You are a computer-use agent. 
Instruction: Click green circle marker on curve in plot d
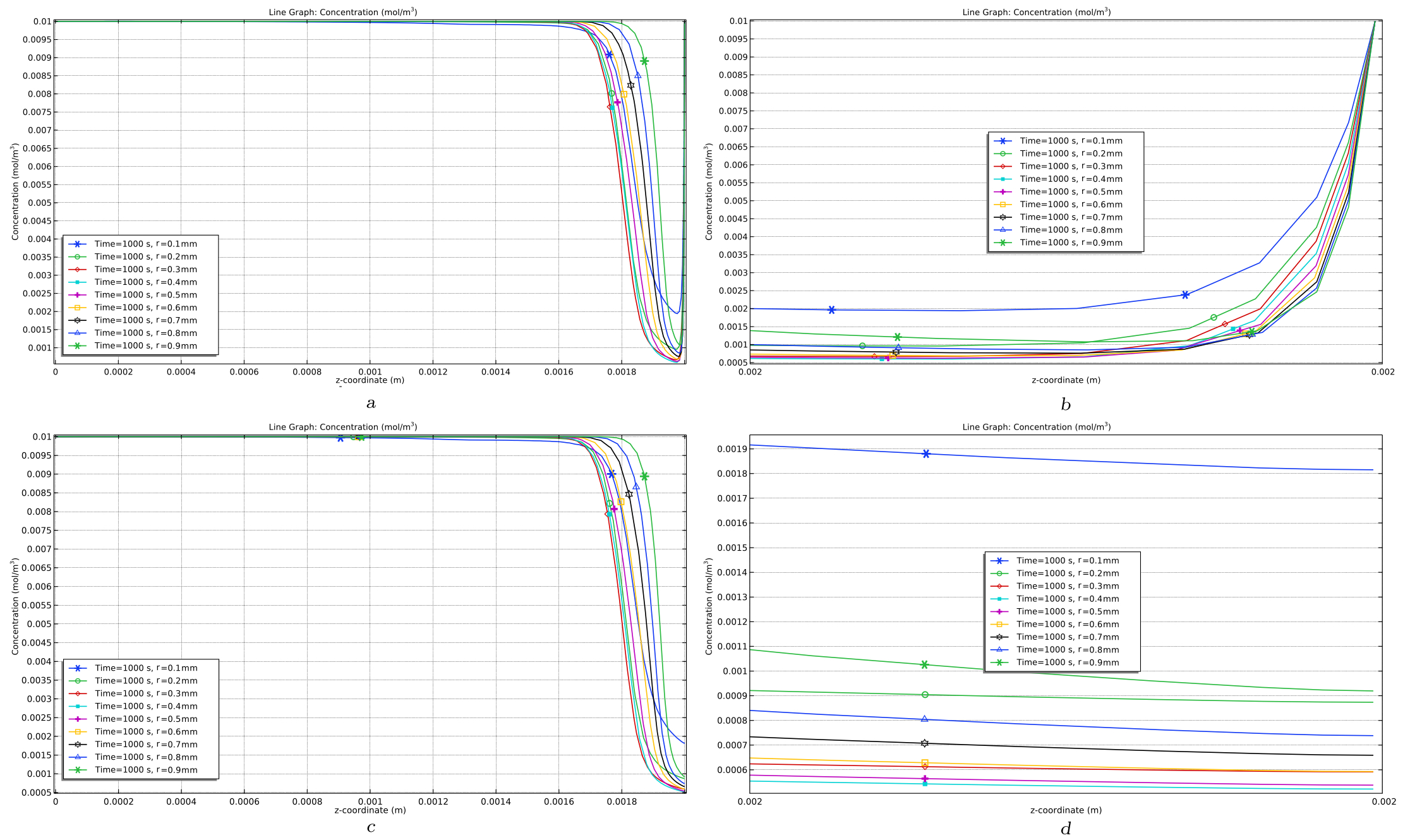point(925,695)
